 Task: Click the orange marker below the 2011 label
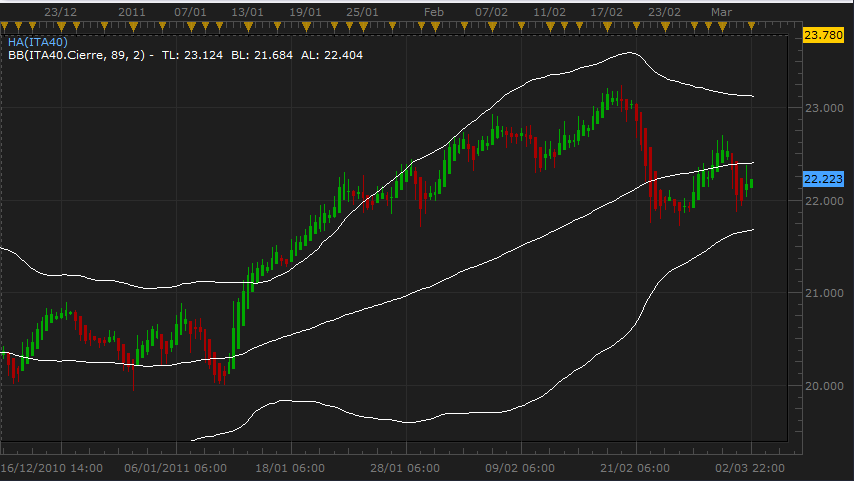pos(133,27)
